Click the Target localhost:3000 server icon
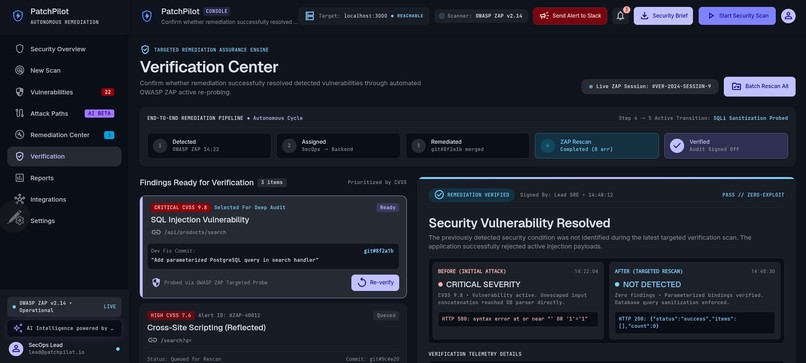Viewport: 806px width, 363px height. coord(309,16)
